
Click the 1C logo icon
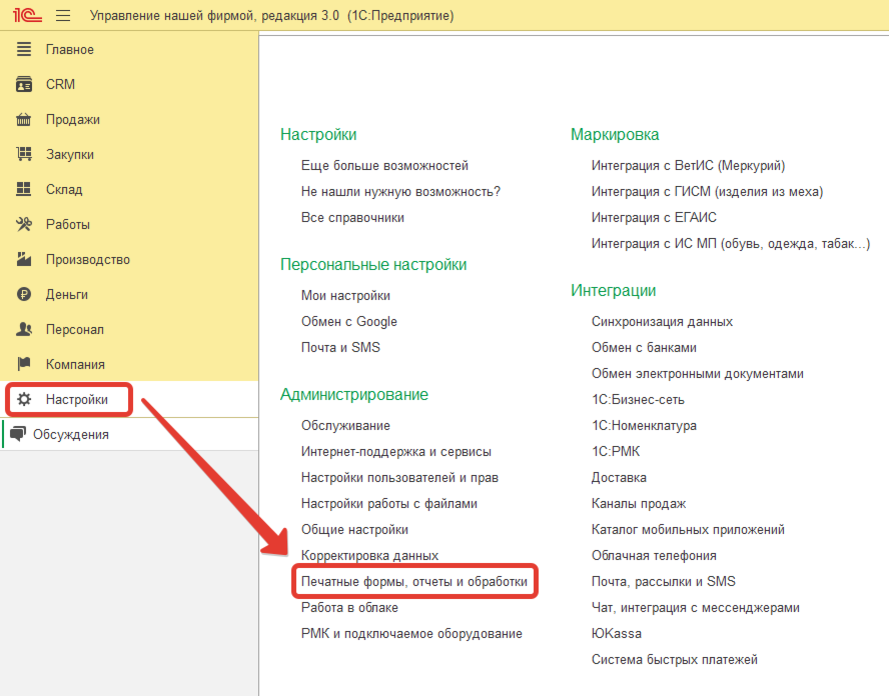pos(27,15)
